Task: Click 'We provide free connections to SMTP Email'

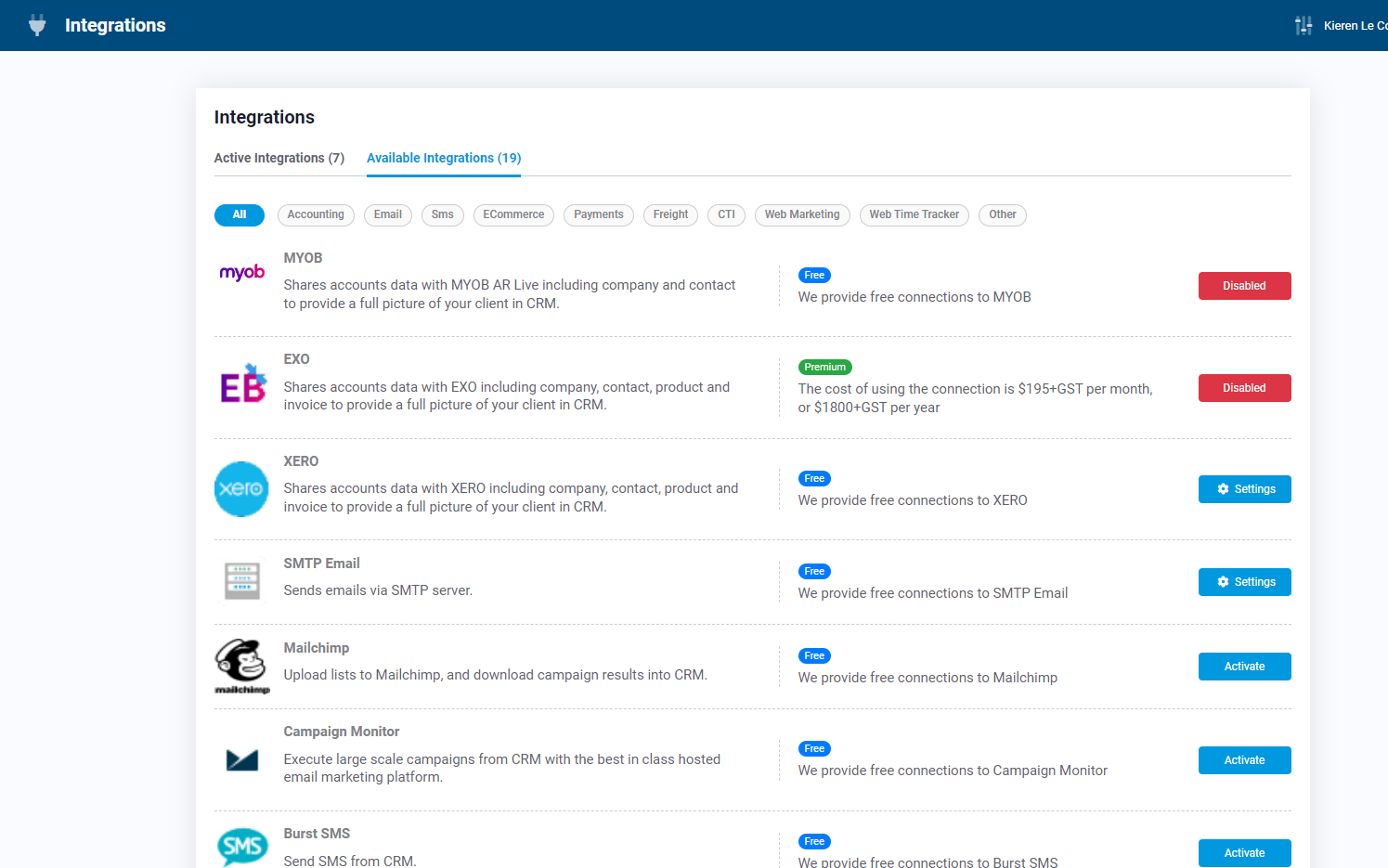Action: [x=933, y=593]
